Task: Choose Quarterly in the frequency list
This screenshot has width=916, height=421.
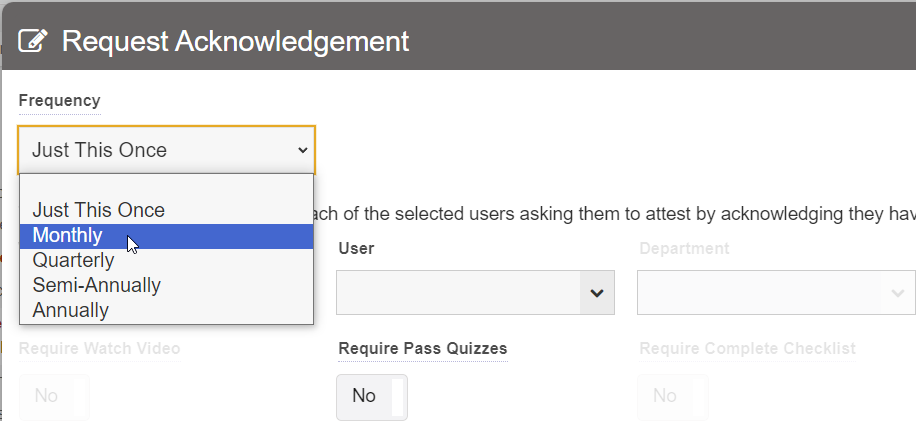Action: click(x=73, y=261)
